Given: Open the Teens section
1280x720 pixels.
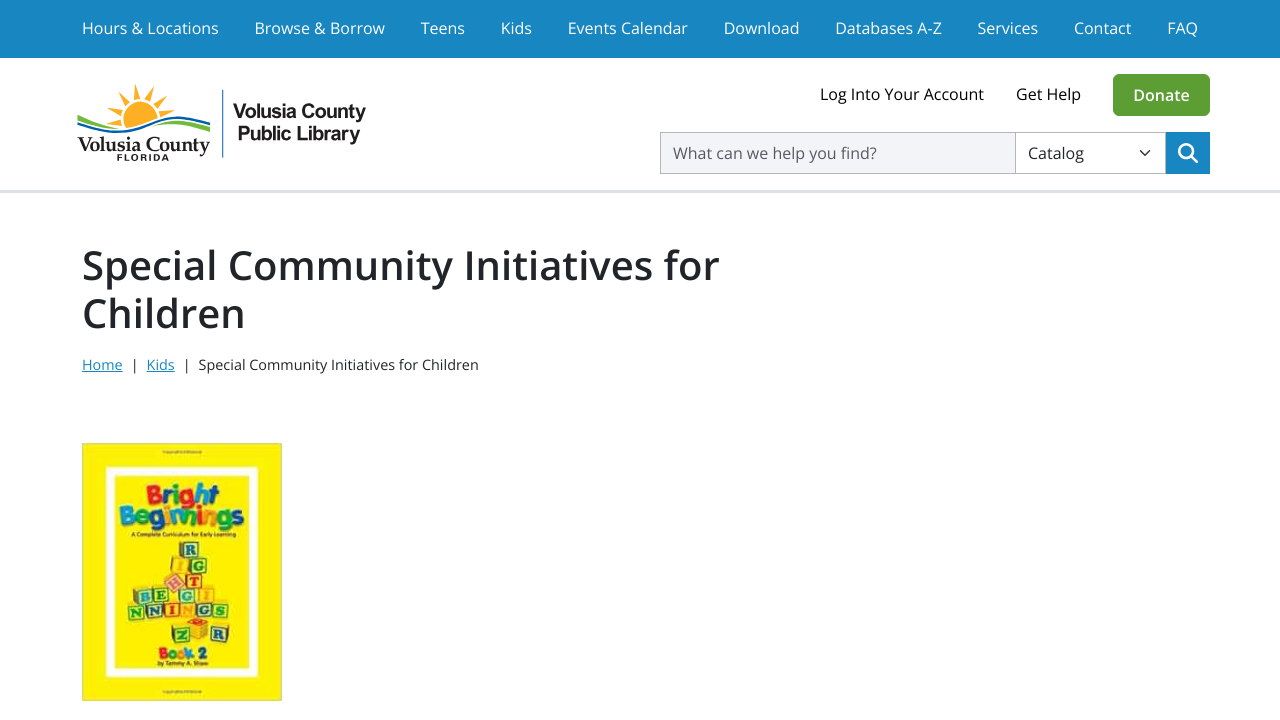Looking at the screenshot, I should click(442, 27).
